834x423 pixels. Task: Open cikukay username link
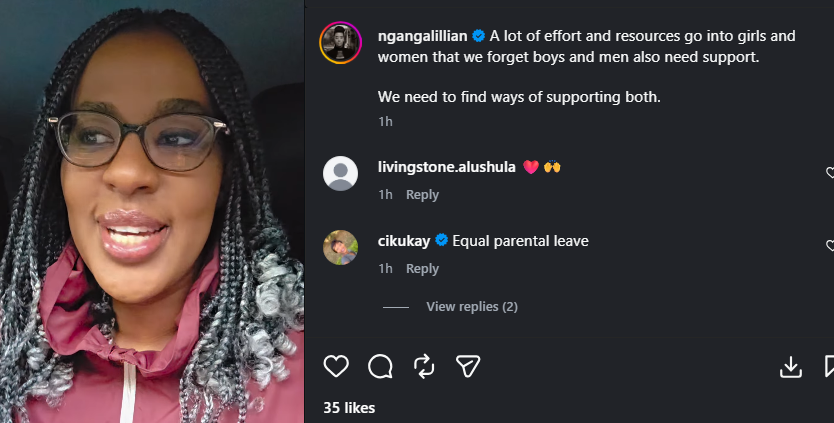point(404,241)
